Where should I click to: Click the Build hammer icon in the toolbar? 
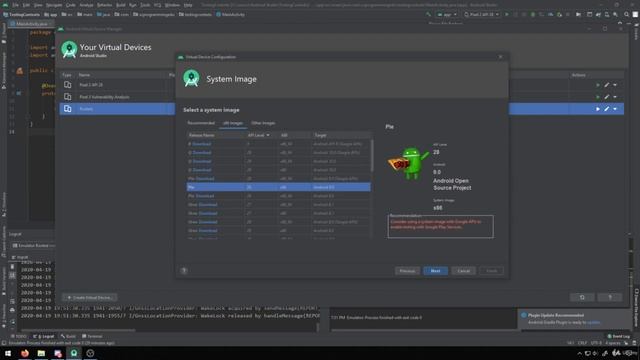[428, 14]
